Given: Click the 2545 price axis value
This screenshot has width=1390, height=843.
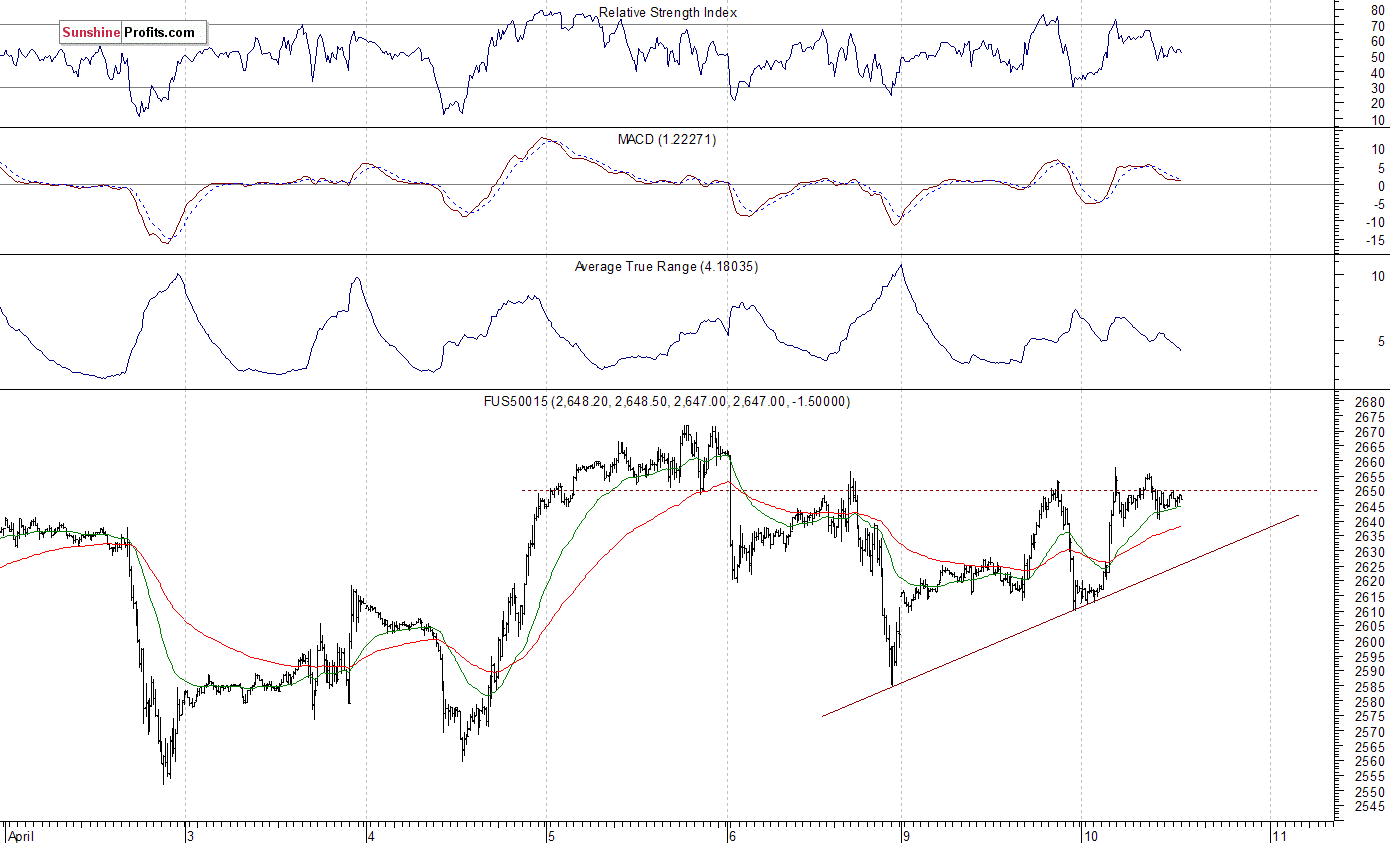Looking at the screenshot, I should tap(1372, 806).
